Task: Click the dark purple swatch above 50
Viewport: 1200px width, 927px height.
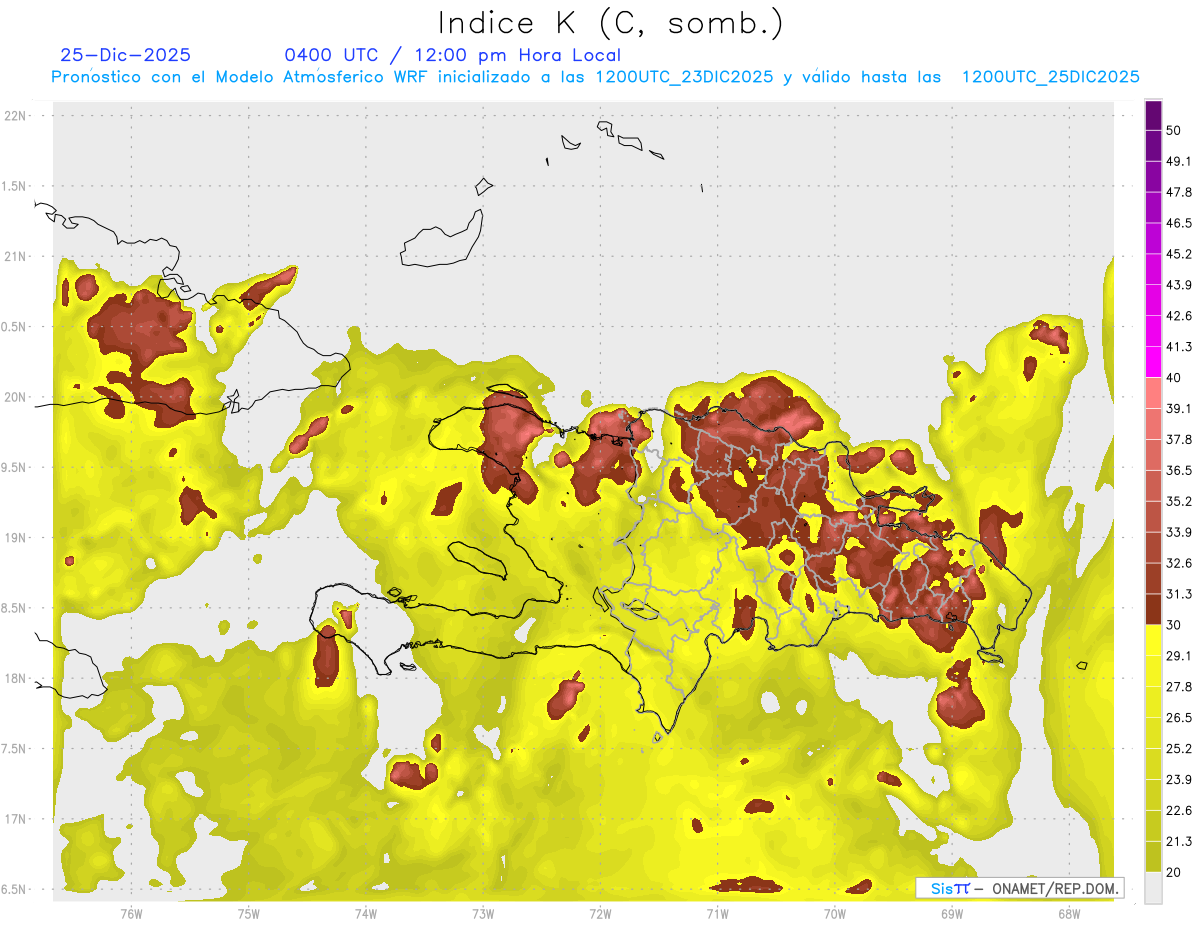Action: [x=1153, y=115]
